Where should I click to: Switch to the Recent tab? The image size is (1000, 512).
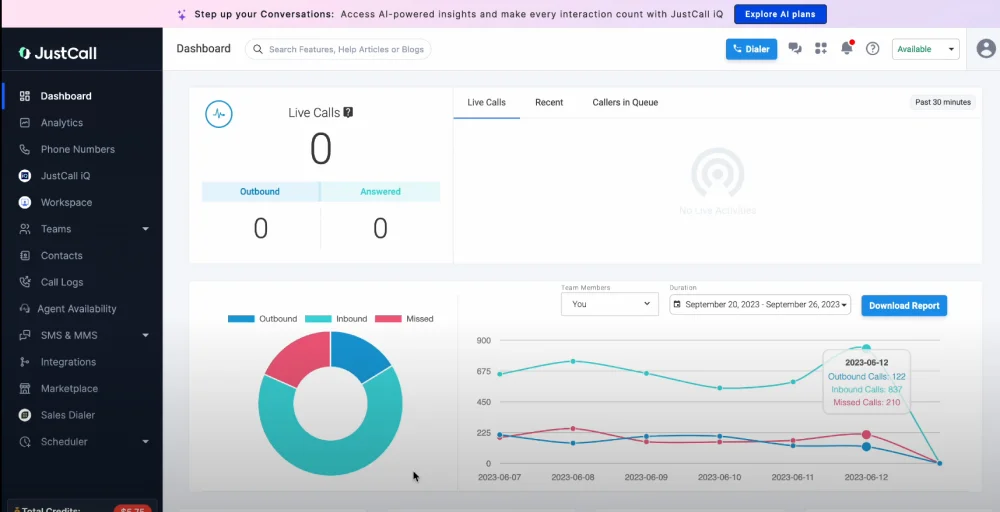(549, 103)
